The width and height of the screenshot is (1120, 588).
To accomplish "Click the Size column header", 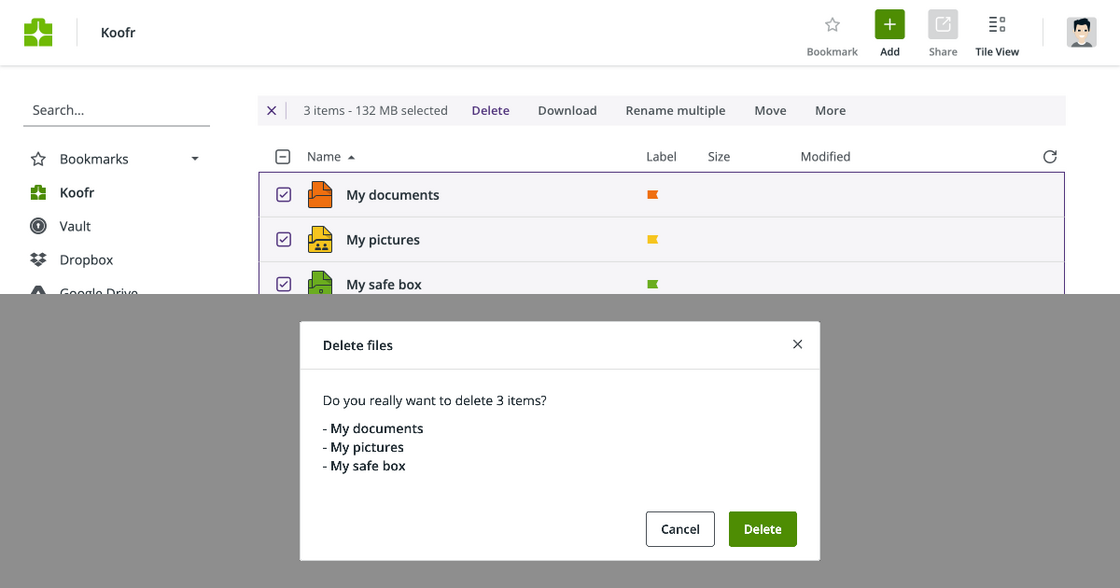I will click(719, 156).
